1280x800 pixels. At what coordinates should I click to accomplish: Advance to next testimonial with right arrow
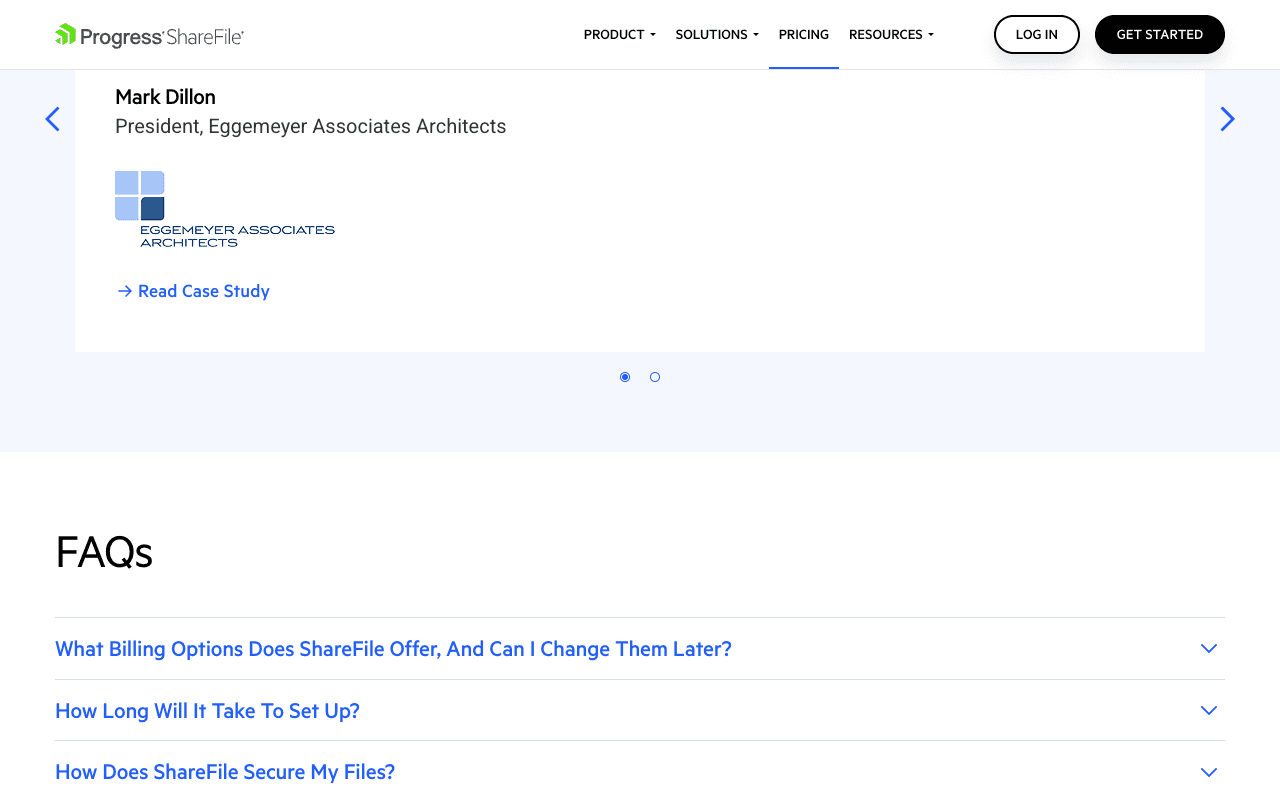point(1227,119)
